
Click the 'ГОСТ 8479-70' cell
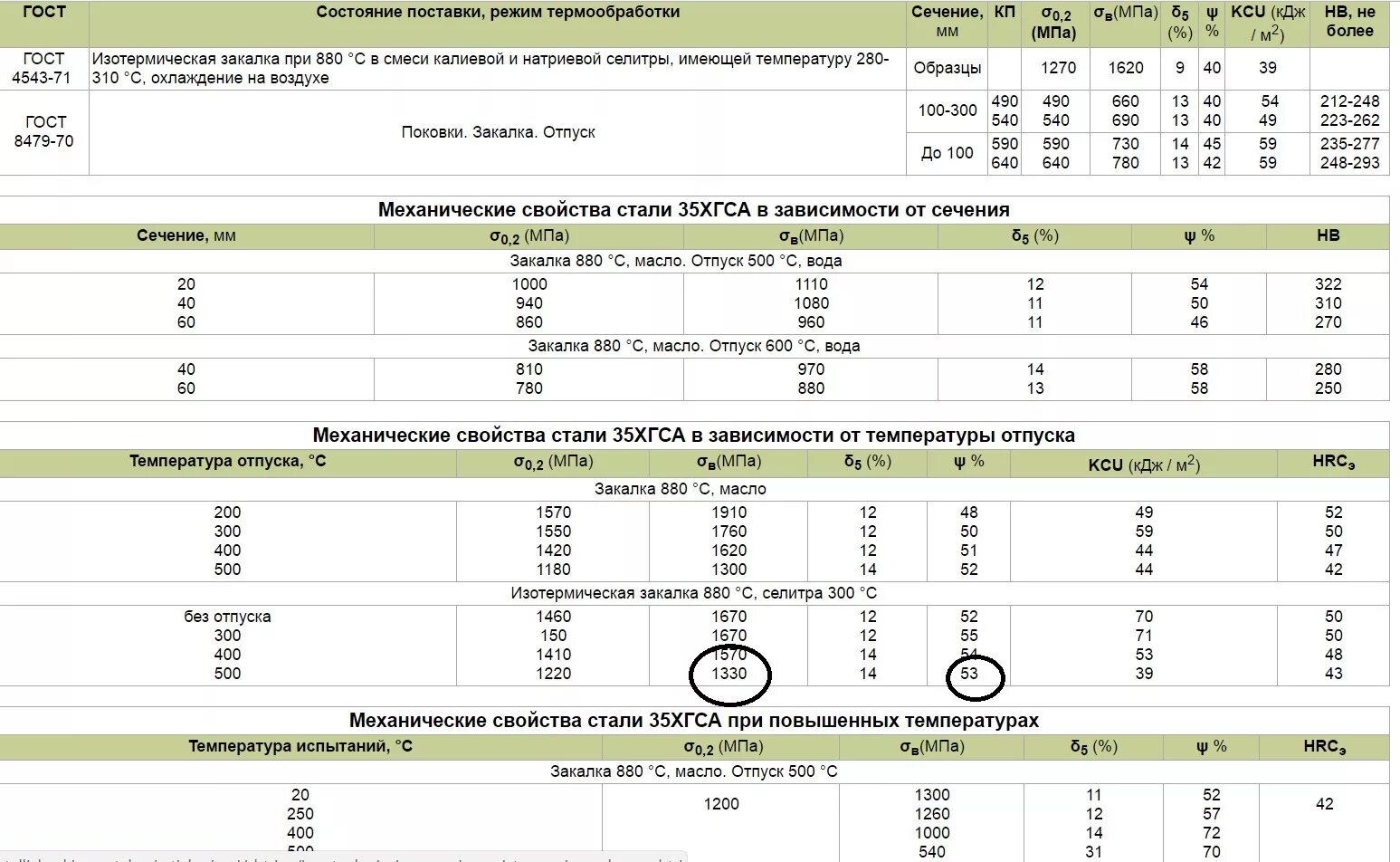(43, 131)
